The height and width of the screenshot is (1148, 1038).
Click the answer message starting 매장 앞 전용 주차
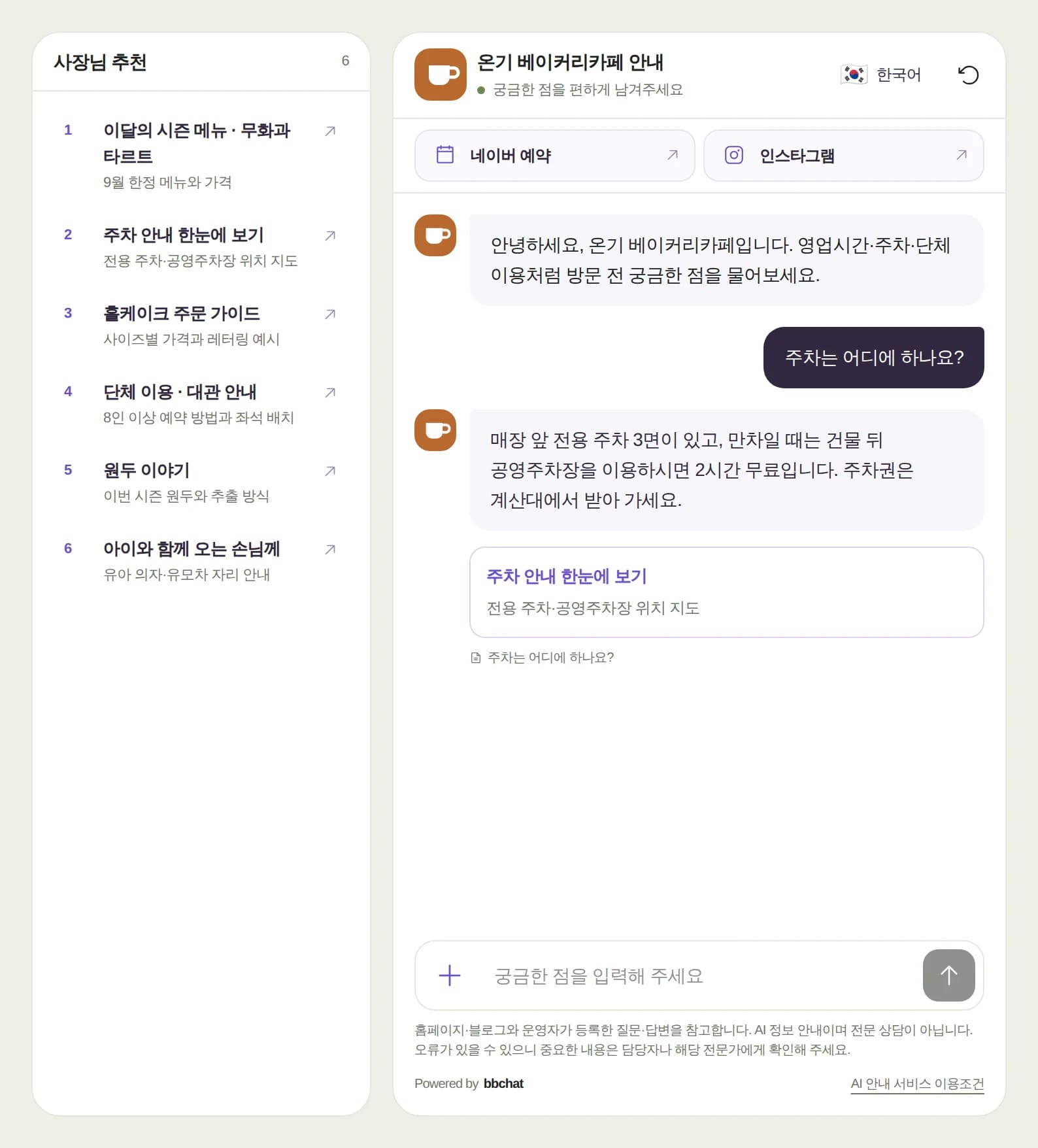pyautogui.click(x=727, y=470)
